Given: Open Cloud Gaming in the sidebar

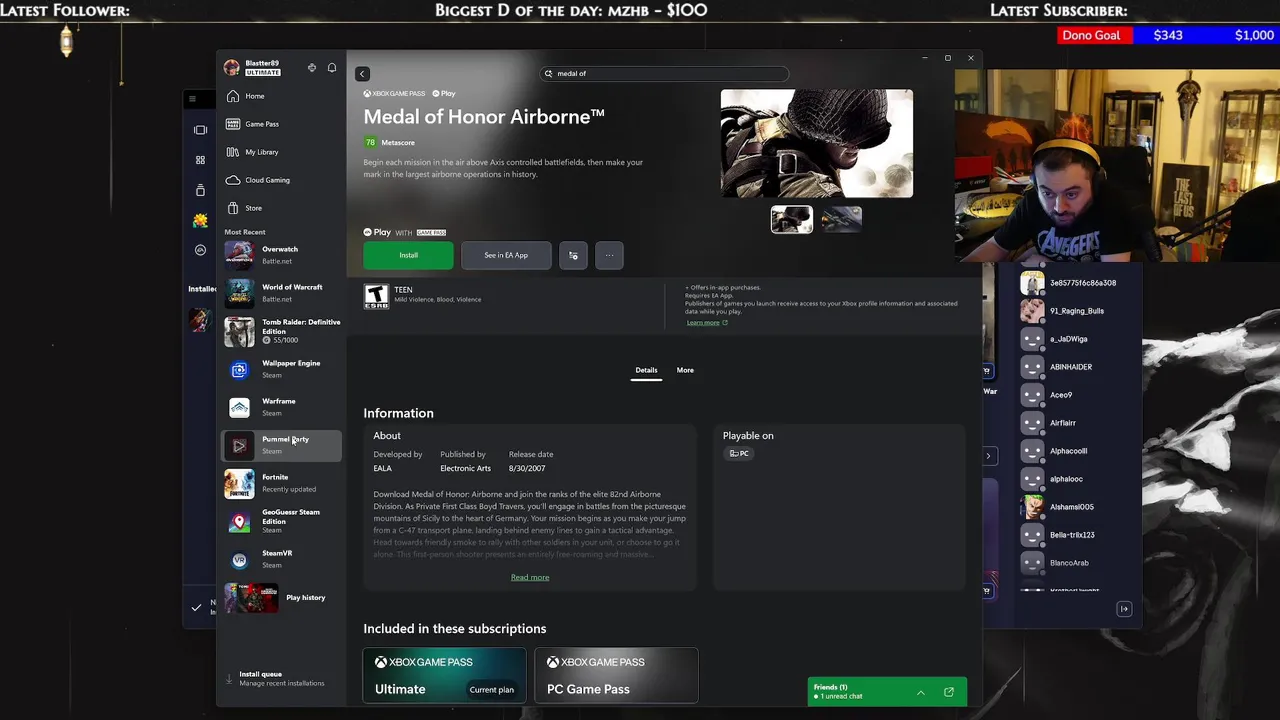Looking at the screenshot, I should (x=281, y=180).
